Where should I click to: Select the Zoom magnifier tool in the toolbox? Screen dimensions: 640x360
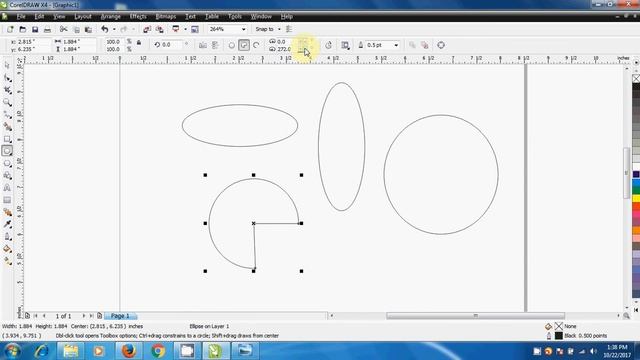pos(7,102)
